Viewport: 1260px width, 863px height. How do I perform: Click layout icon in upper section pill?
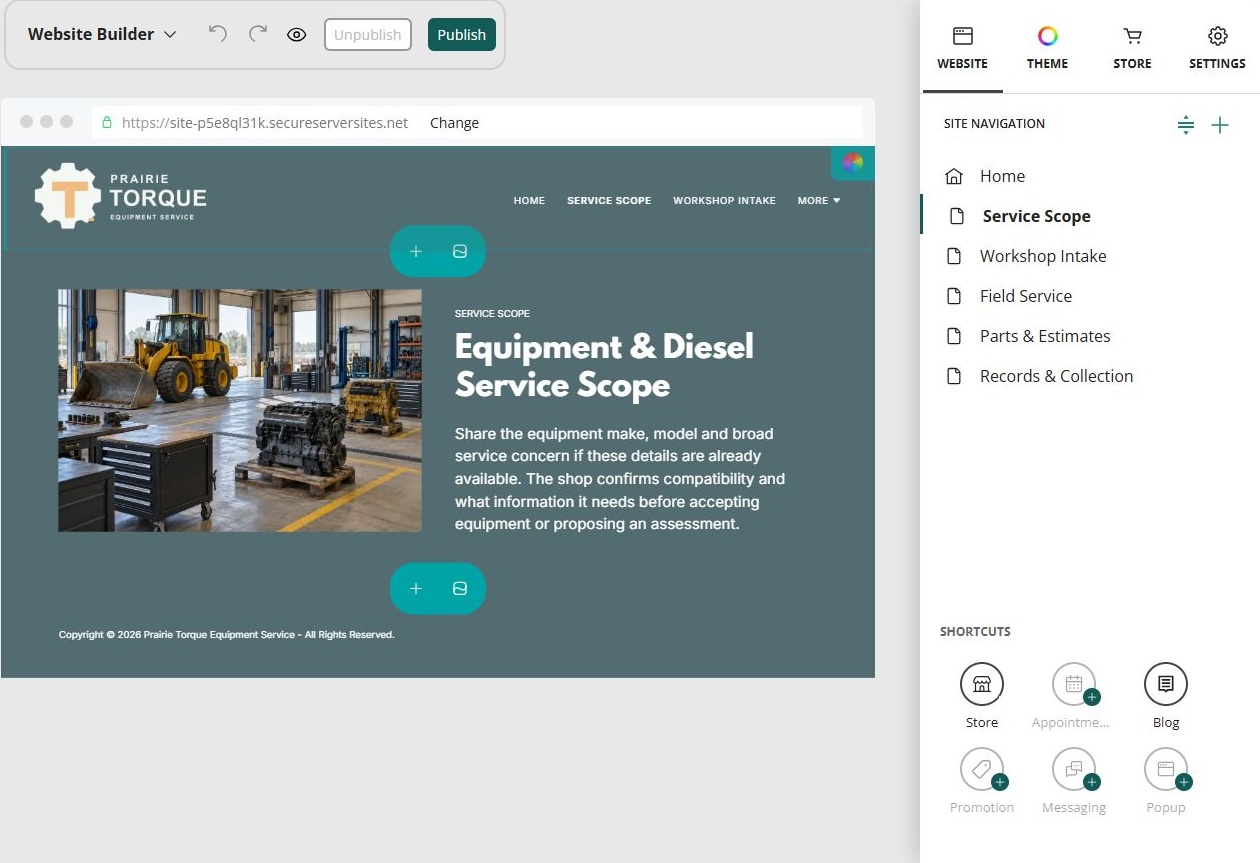460,251
